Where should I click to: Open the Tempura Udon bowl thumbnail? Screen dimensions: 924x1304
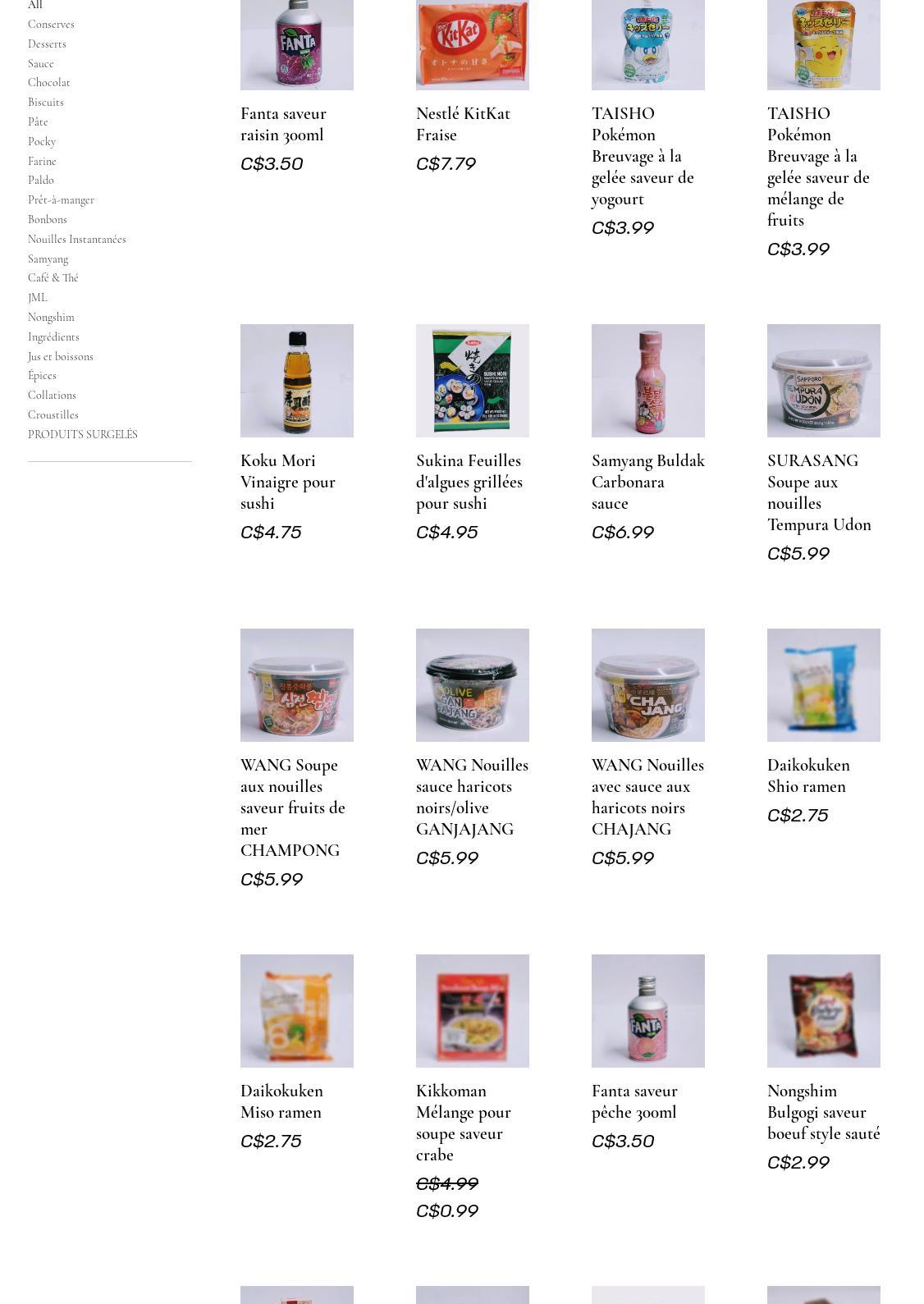click(x=823, y=381)
